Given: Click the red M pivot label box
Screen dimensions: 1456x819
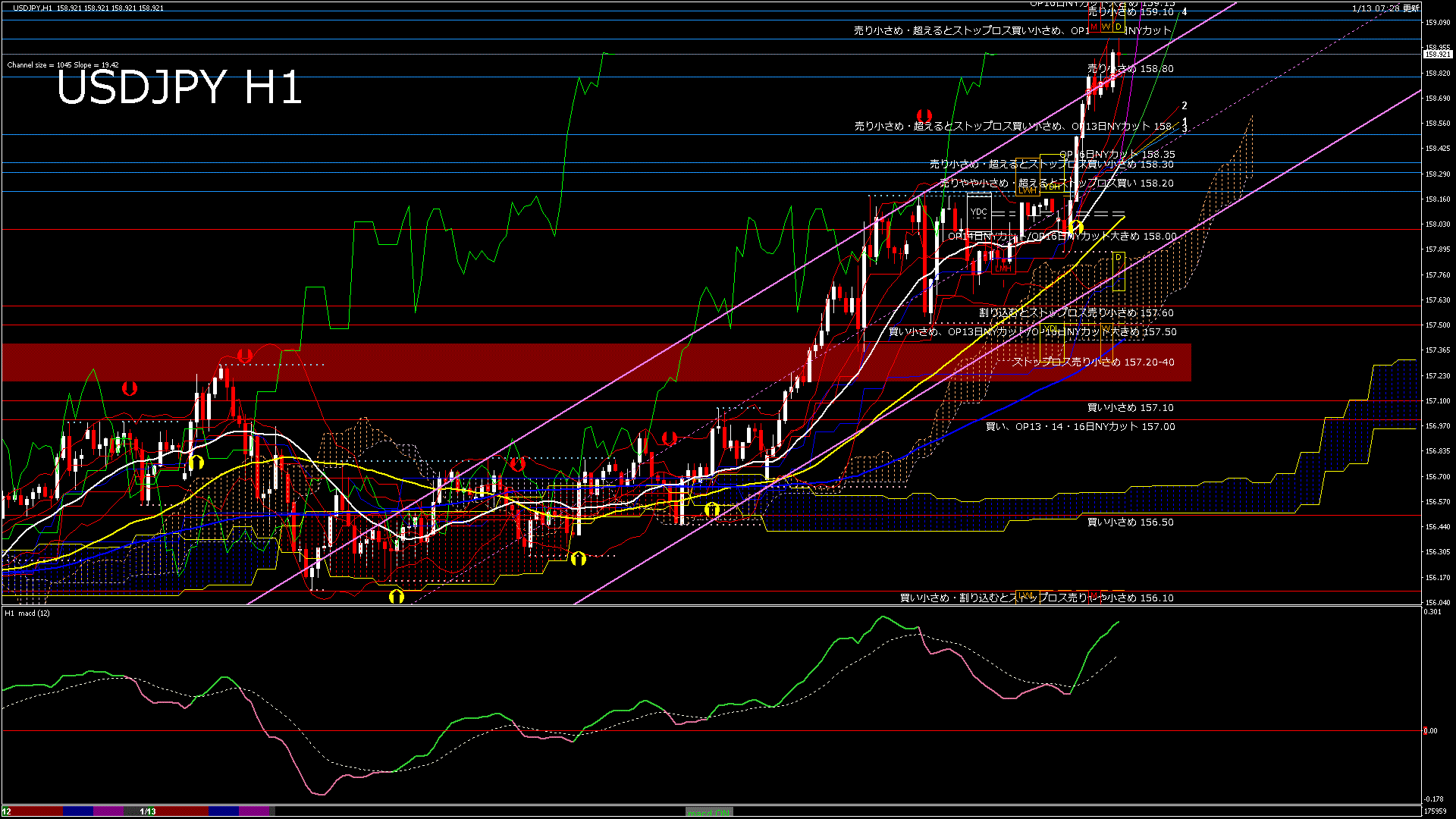Looking at the screenshot, I should click(1094, 27).
